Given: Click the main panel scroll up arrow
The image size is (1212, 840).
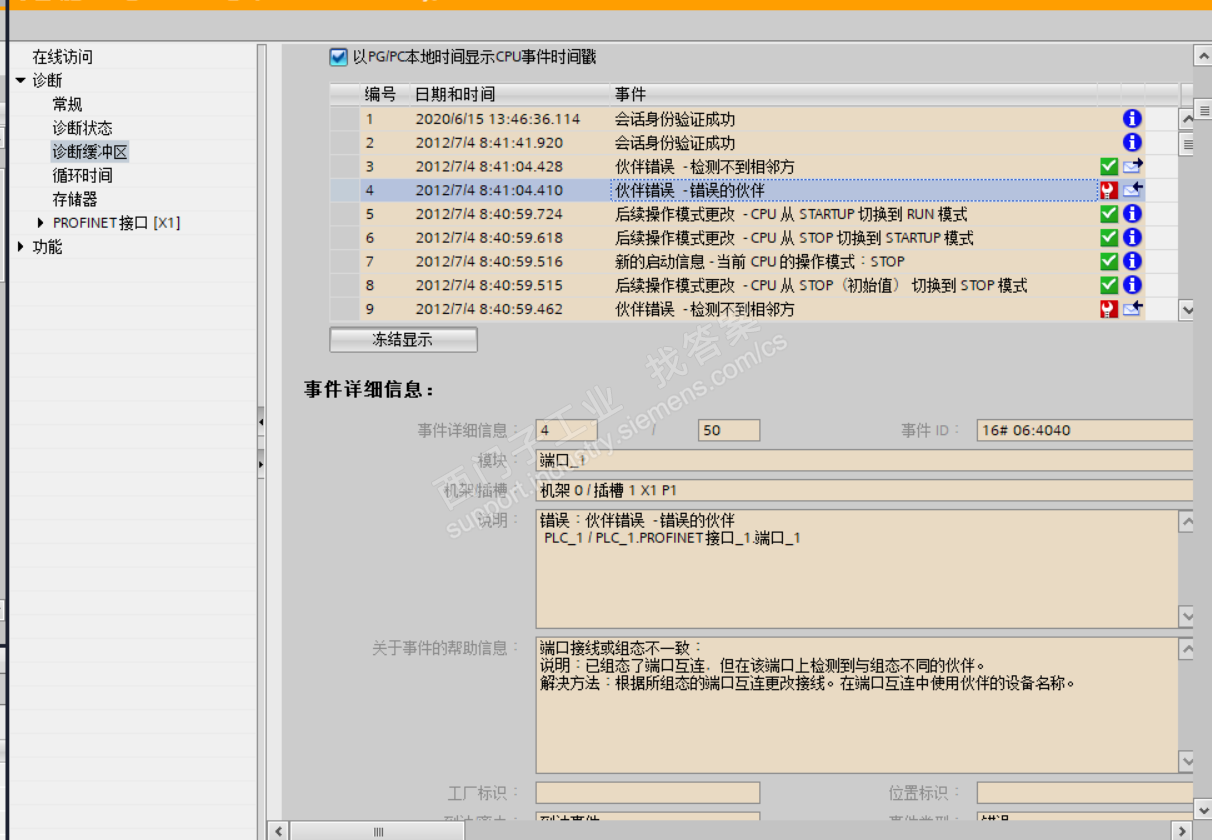Looking at the screenshot, I should (x=1203, y=55).
